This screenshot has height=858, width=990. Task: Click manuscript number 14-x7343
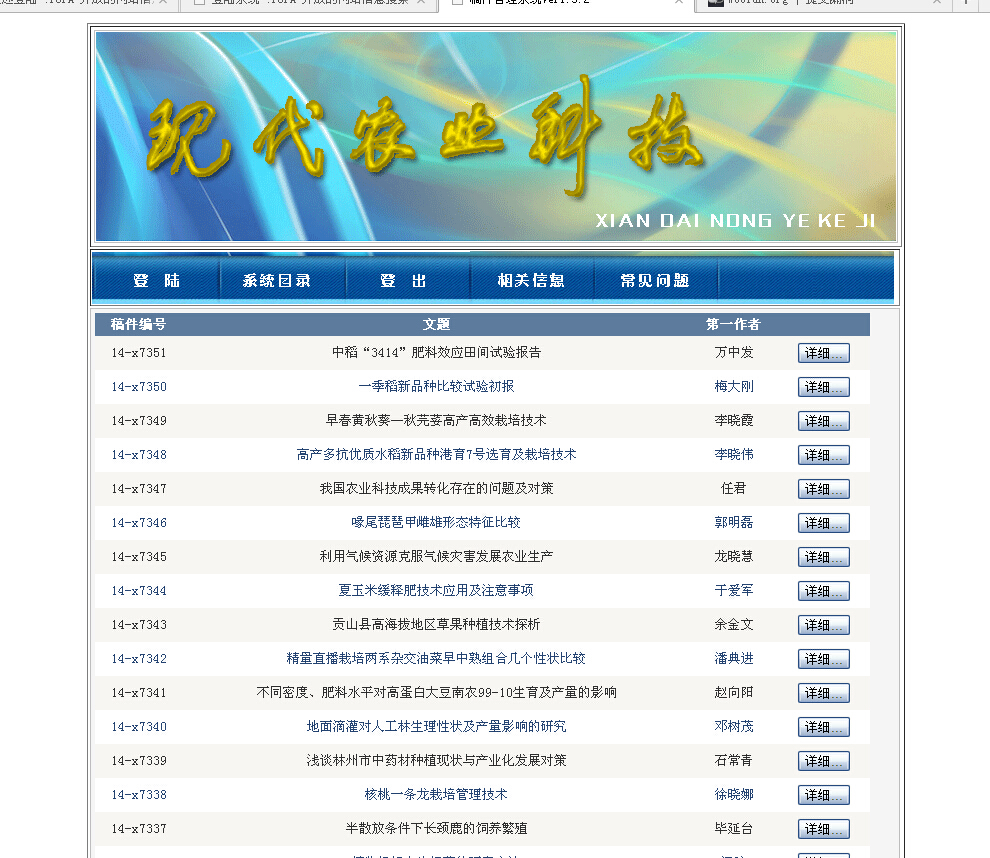pyautogui.click(x=139, y=626)
